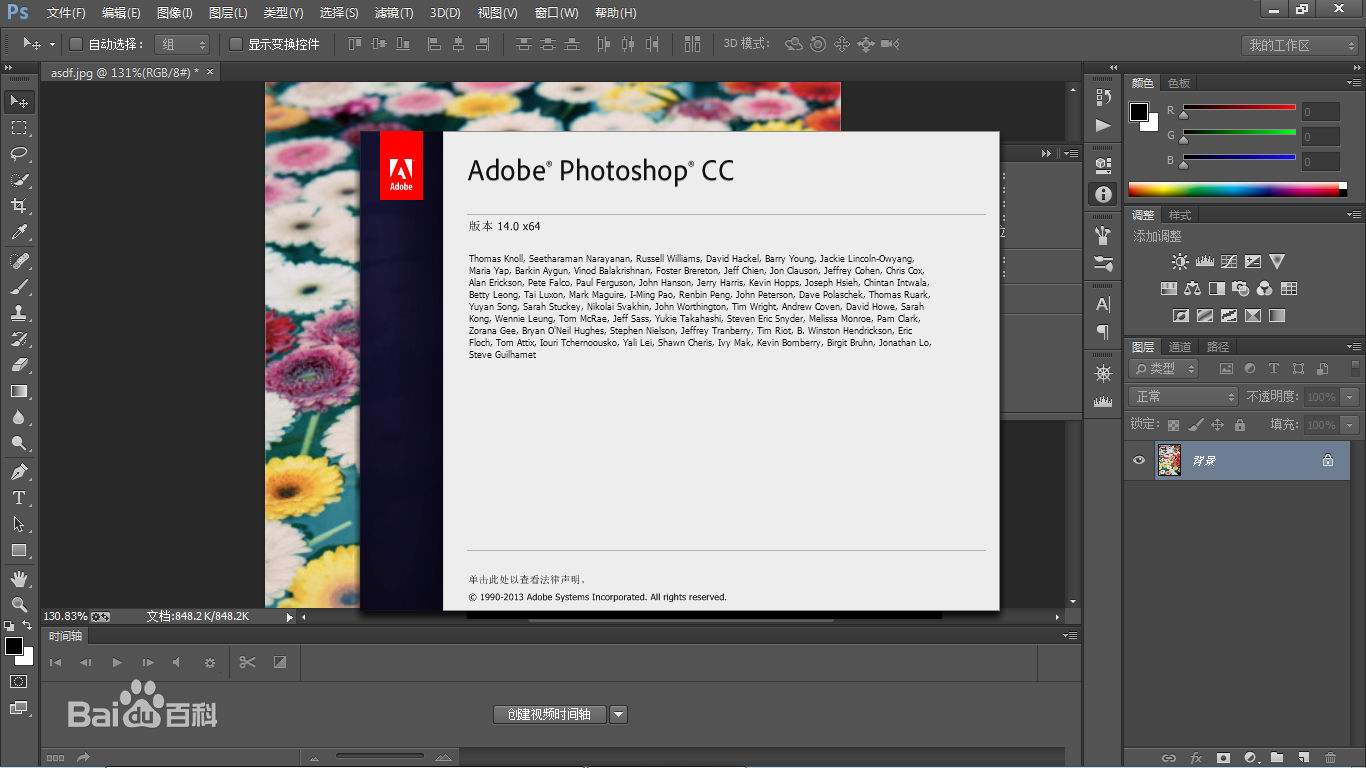Click the Brightness/Contrast adjustment icon
1366x768 pixels.
click(1180, 262)
